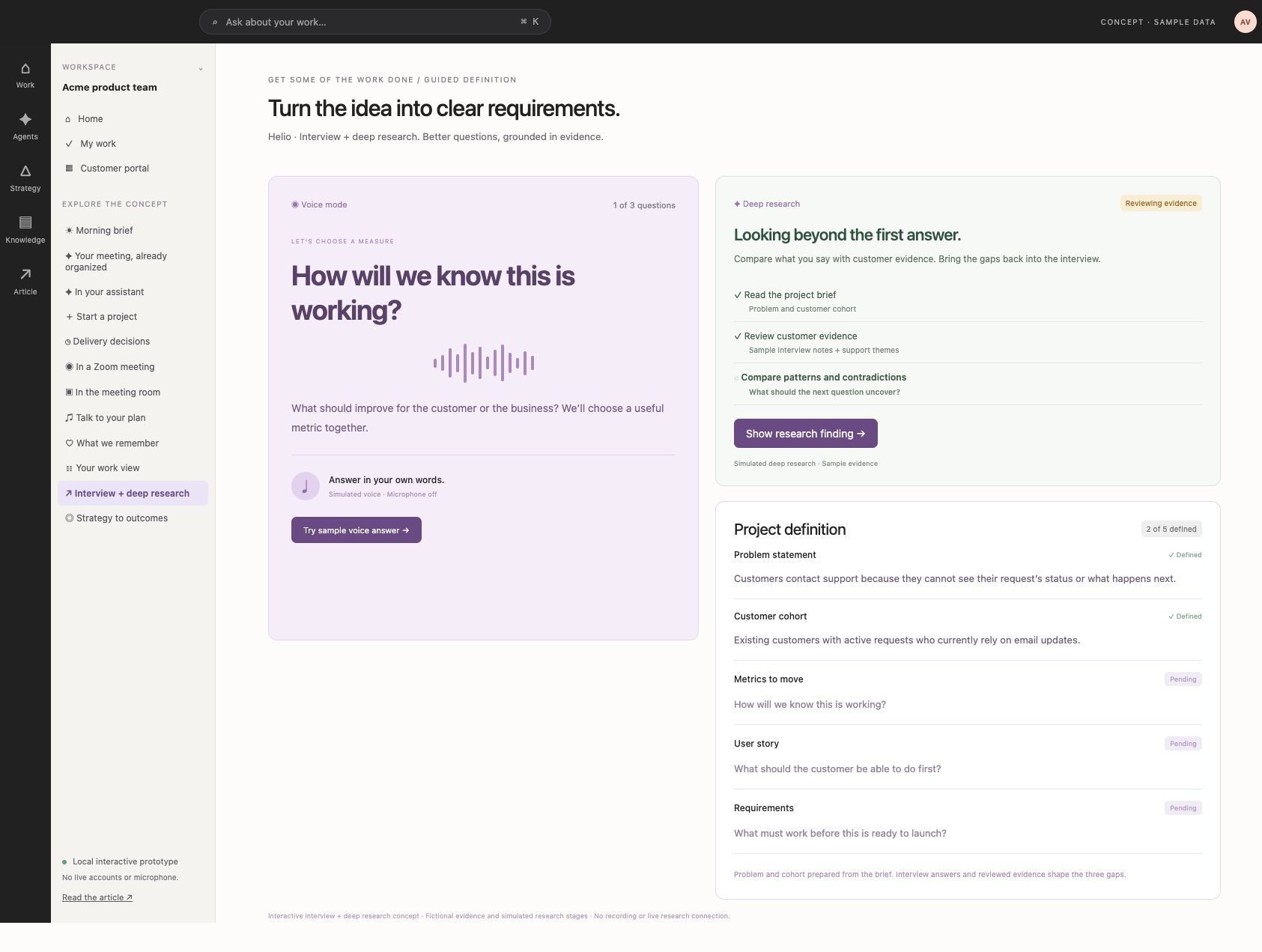Click the Voice mode indicator icon
The width and height of the screenshot is (1262, 952).
point(295,204)
